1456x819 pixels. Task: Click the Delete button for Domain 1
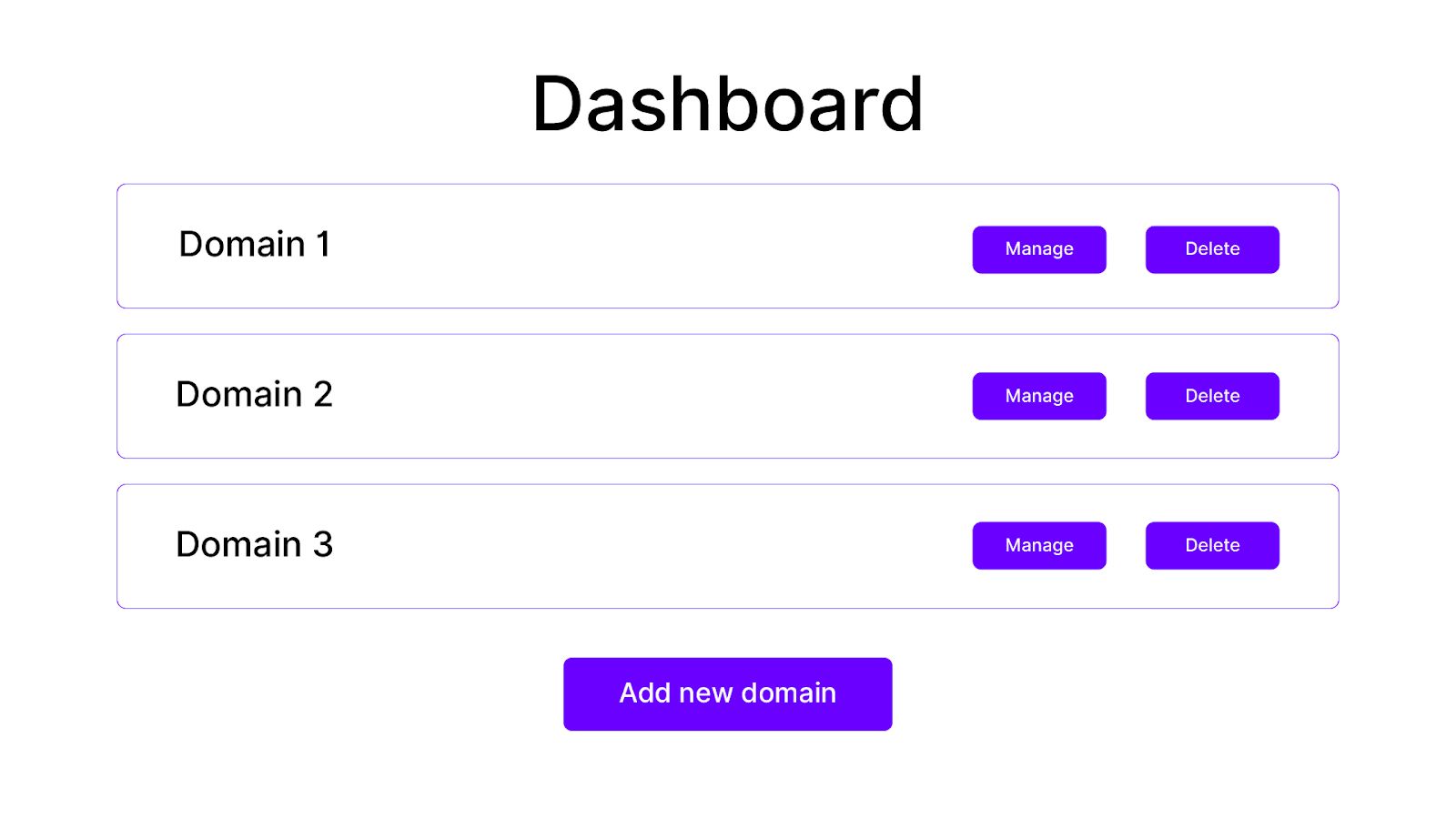(1211, 248)
